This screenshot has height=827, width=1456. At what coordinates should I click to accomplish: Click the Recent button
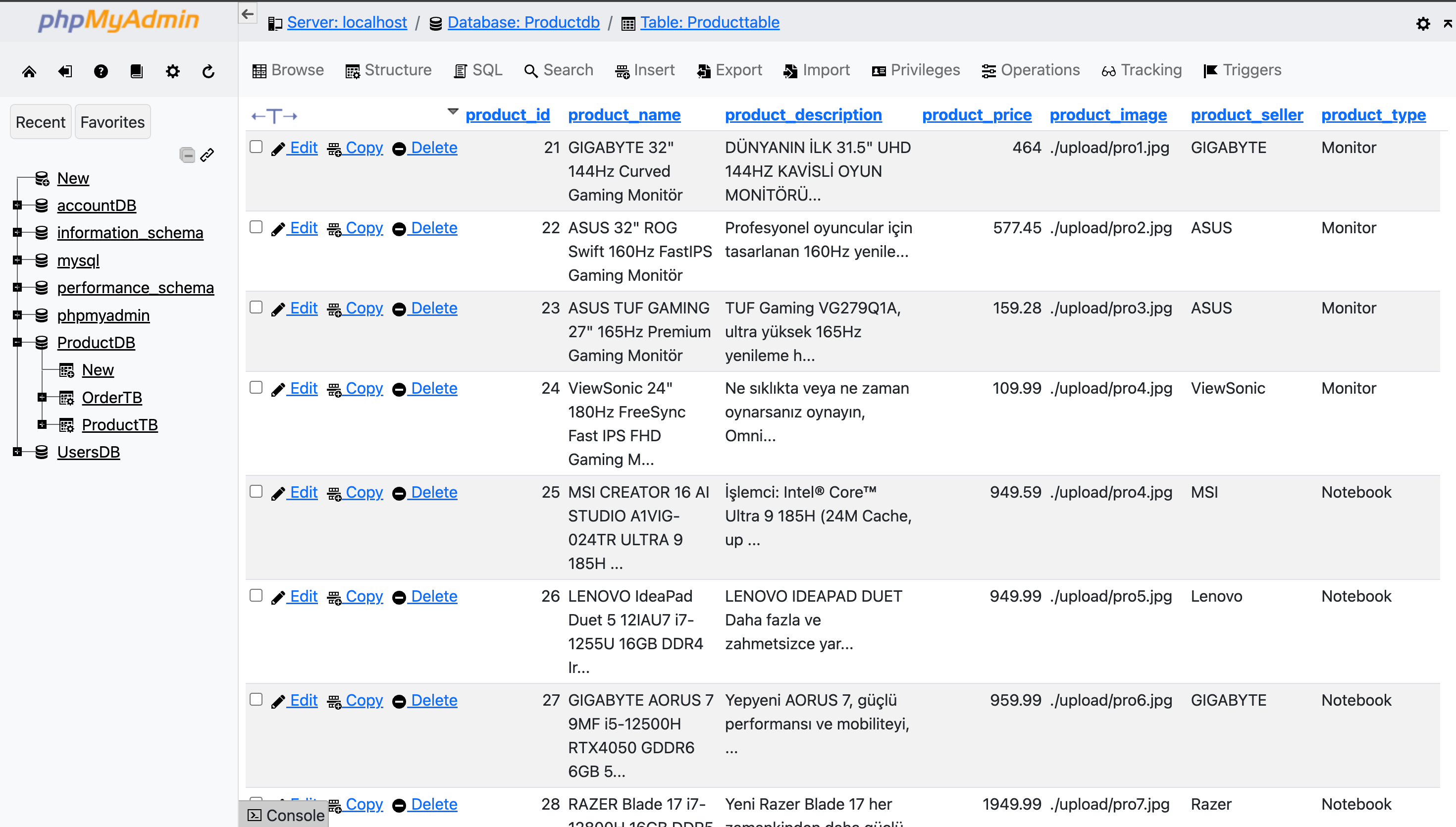pos(40,121)
